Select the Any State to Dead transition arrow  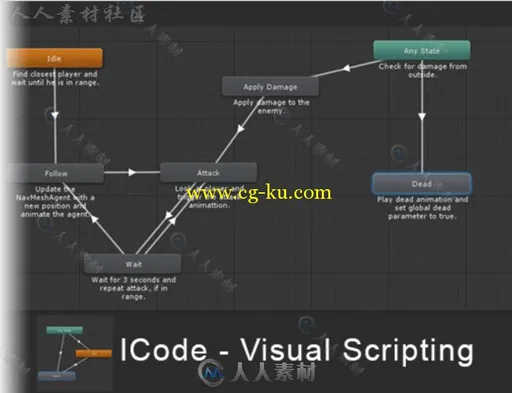[422, 116]
